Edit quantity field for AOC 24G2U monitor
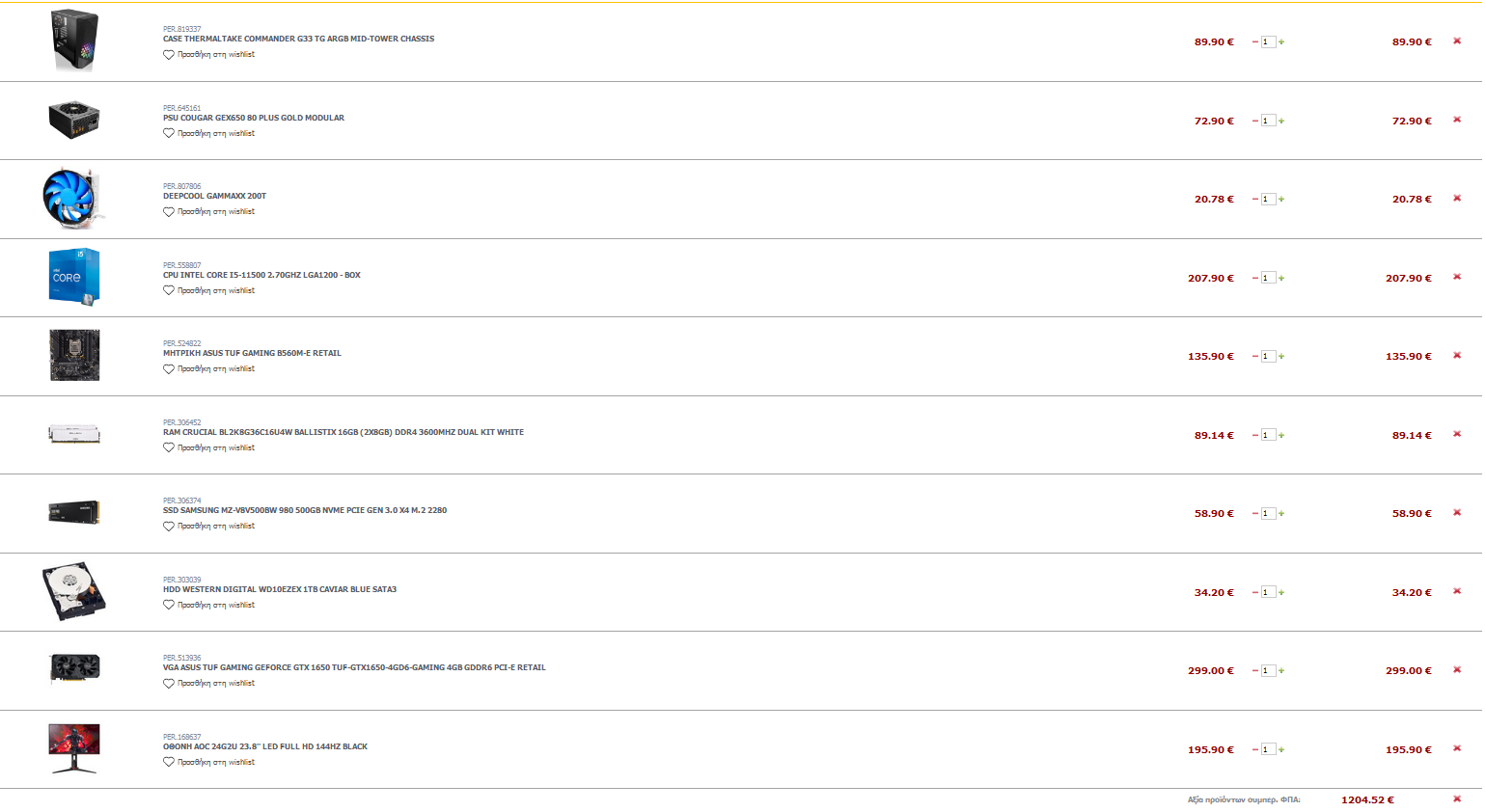 click(x=1268, y=749)
